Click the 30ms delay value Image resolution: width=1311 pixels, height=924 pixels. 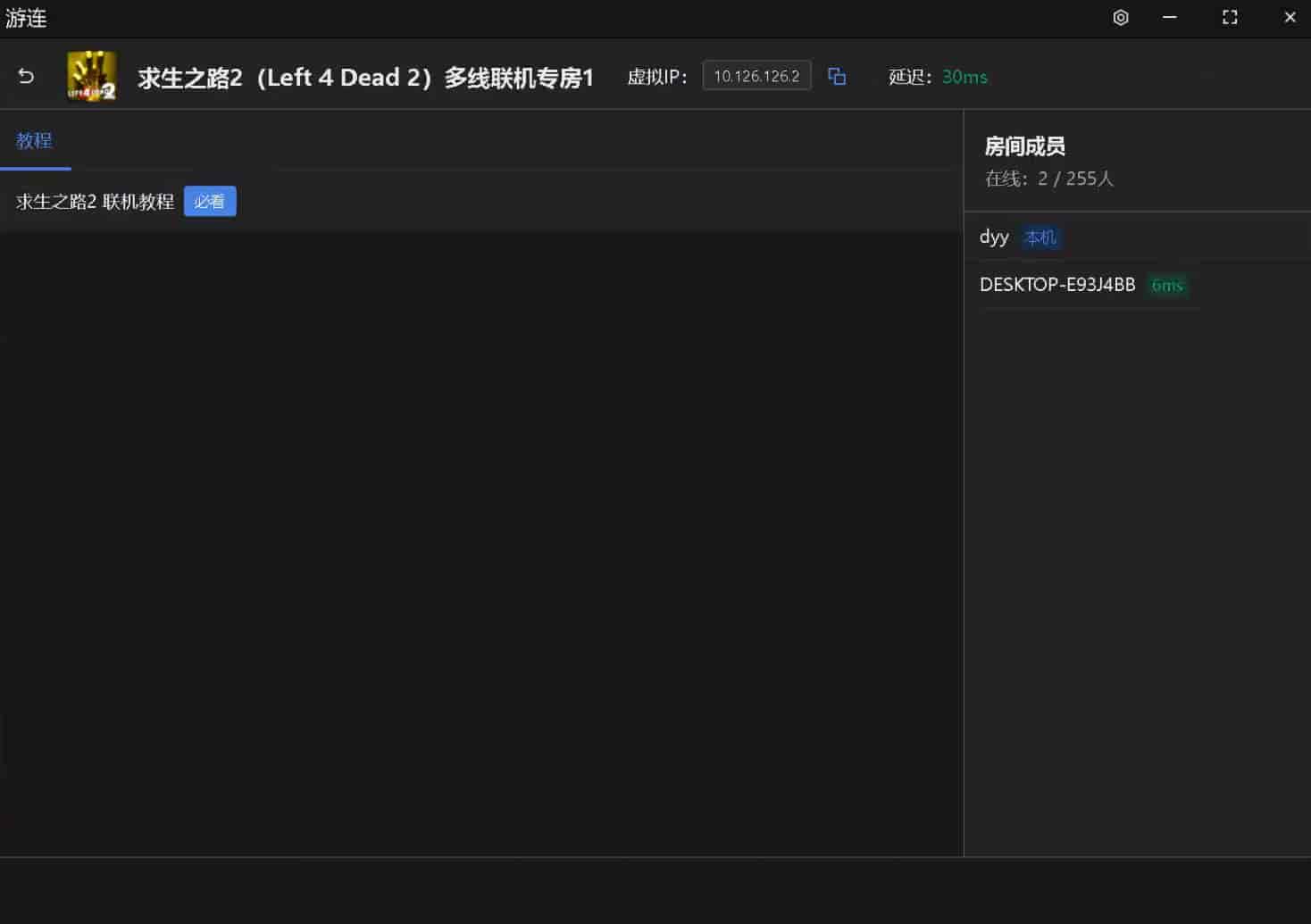point(964,77)
